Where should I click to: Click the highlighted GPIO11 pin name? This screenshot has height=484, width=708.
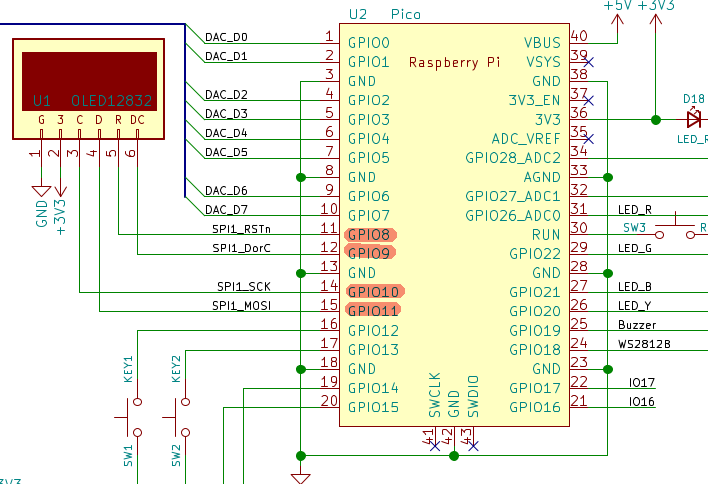373,311
